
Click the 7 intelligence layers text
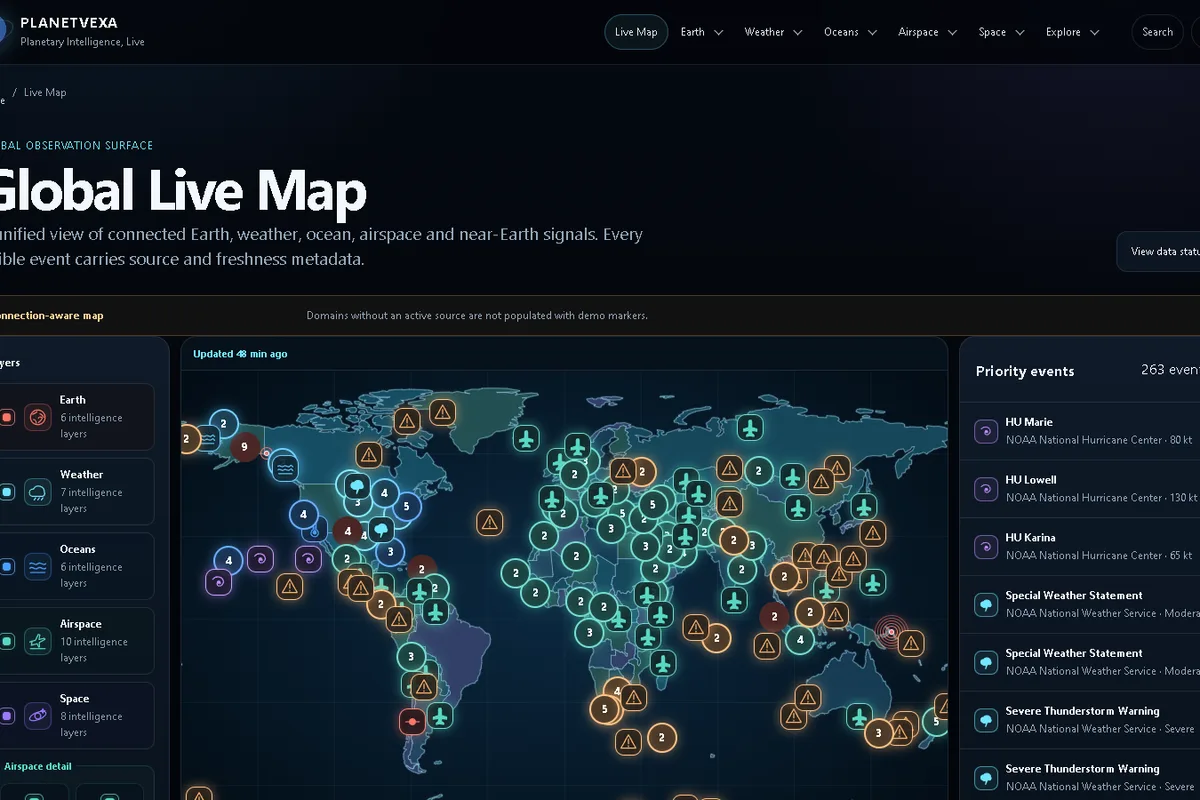click(91, 500)
